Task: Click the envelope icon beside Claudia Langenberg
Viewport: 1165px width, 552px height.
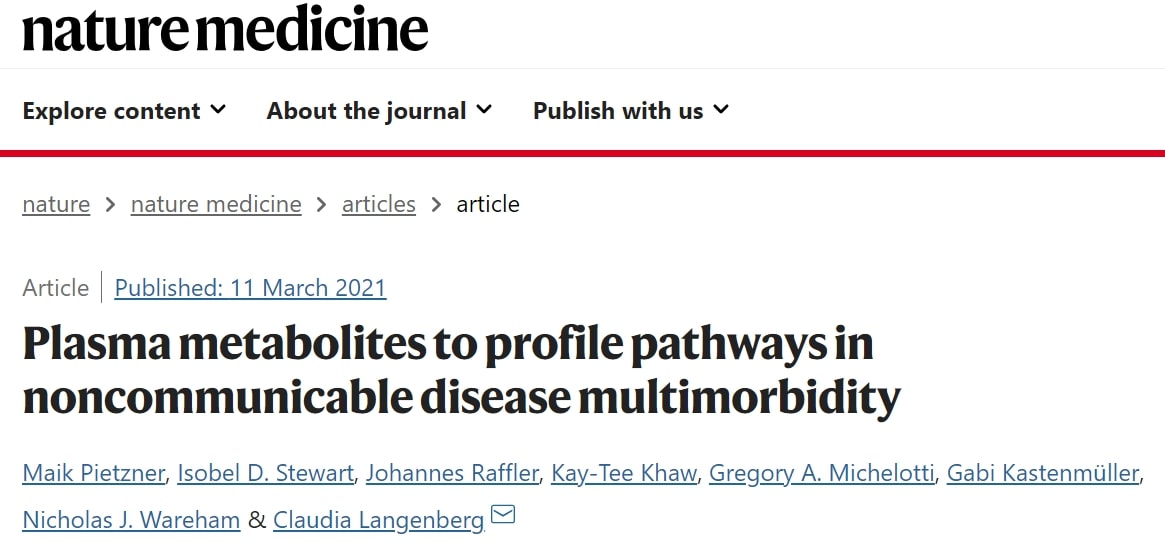Action: click(503, 514)
